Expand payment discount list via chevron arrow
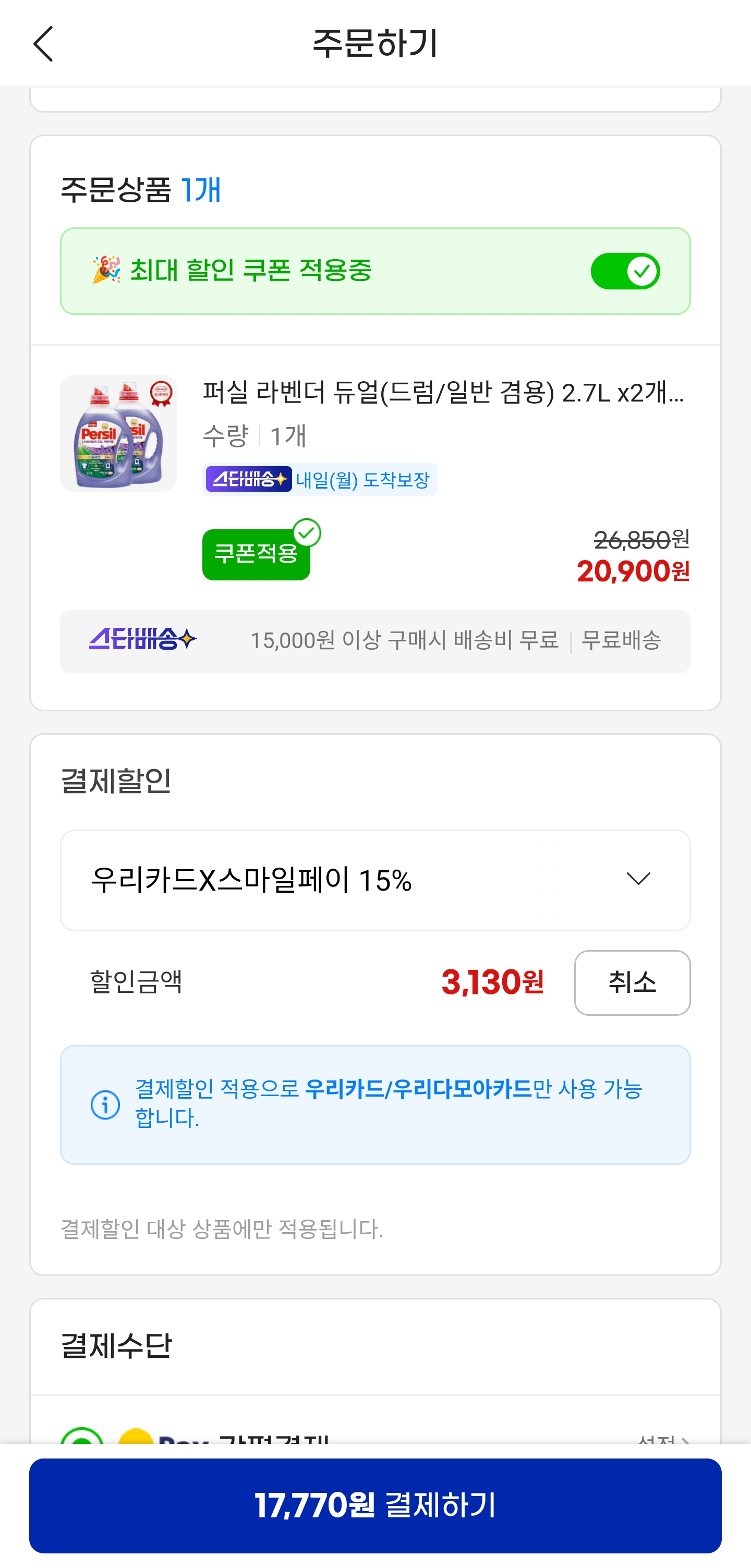The image size is (751, 1568). (x=638, y=879)
